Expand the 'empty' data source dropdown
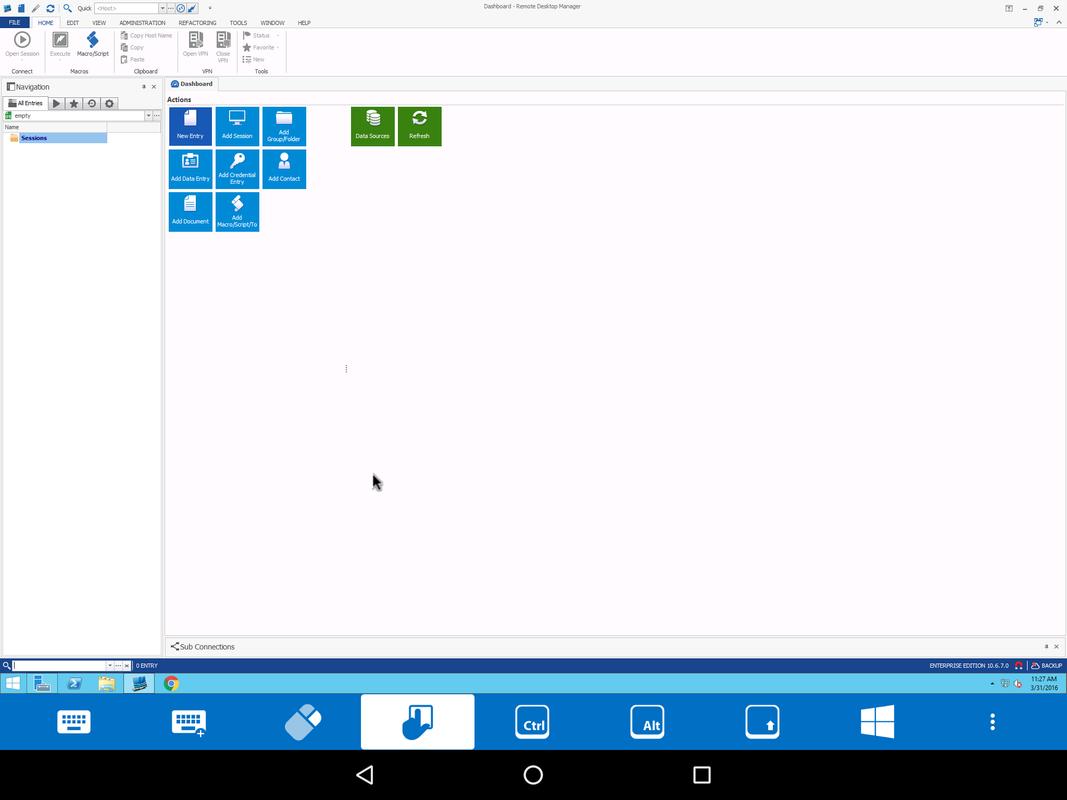The image size is (1067, 800). pyautogui.click(x=148, y=116)
